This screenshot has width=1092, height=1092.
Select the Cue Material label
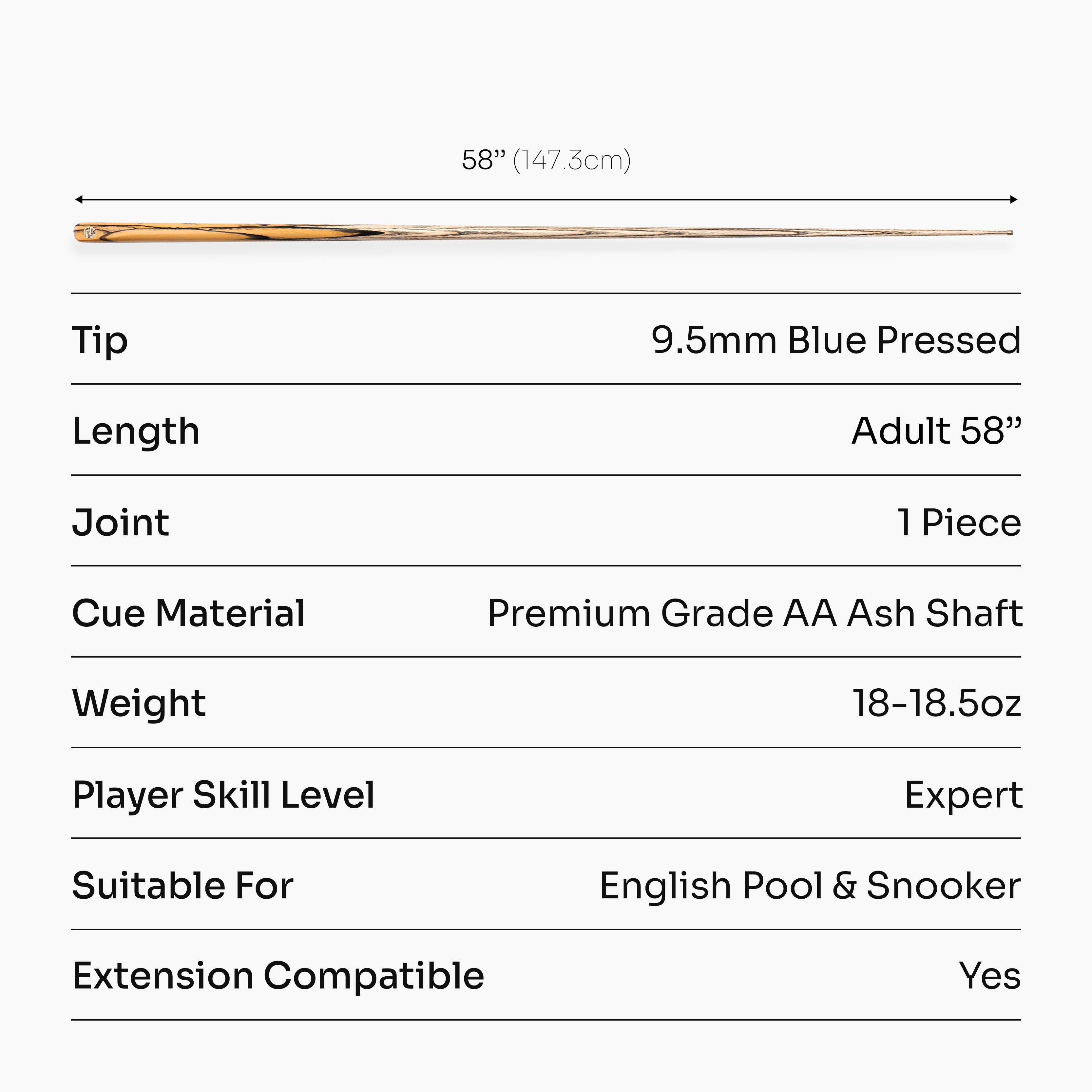pos(189,613)
